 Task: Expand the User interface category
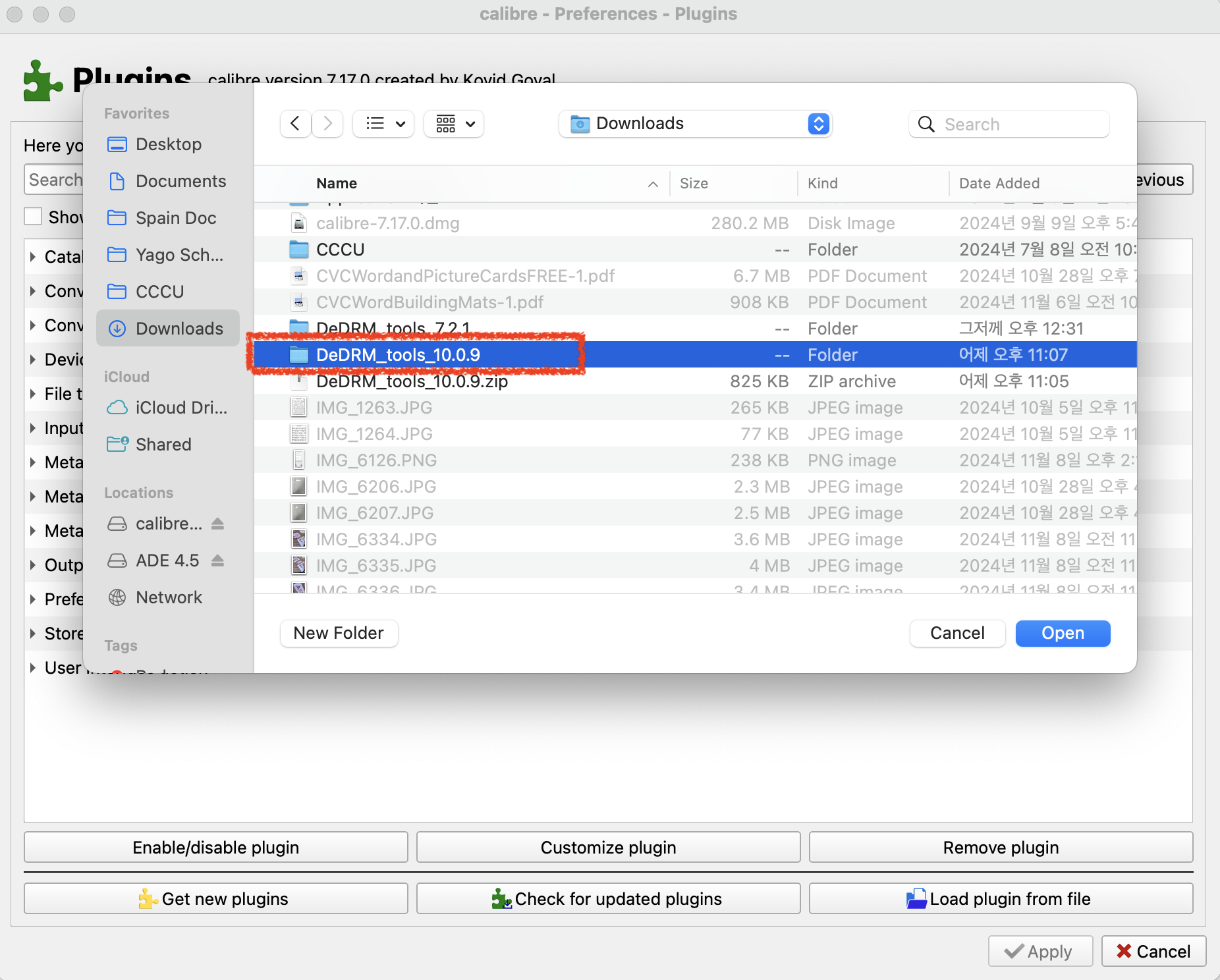pos(32,668)
